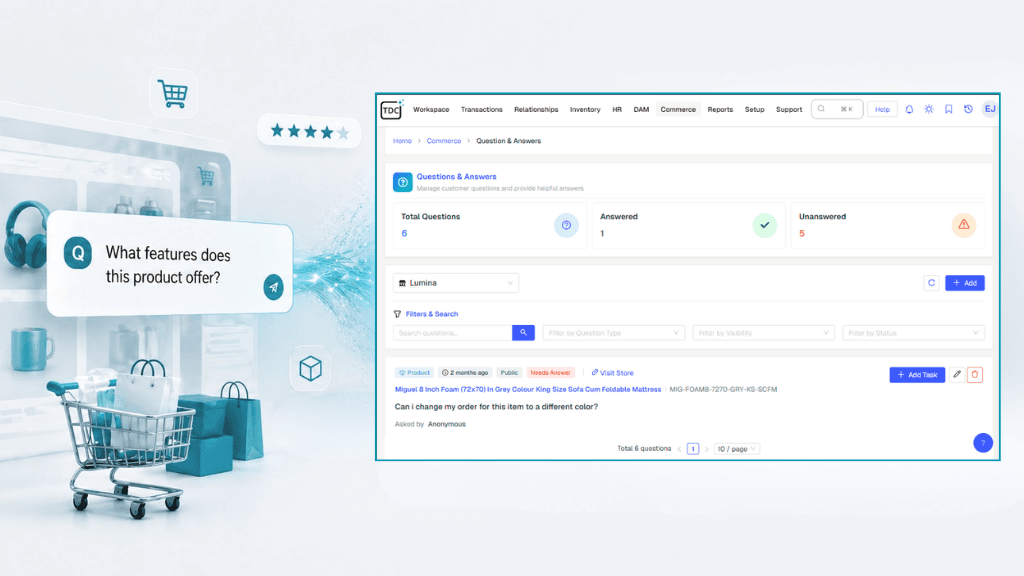This screenshot has width=1024, height=576.
Task: Open the bookmarks icon in header
Action: [948, 110]
